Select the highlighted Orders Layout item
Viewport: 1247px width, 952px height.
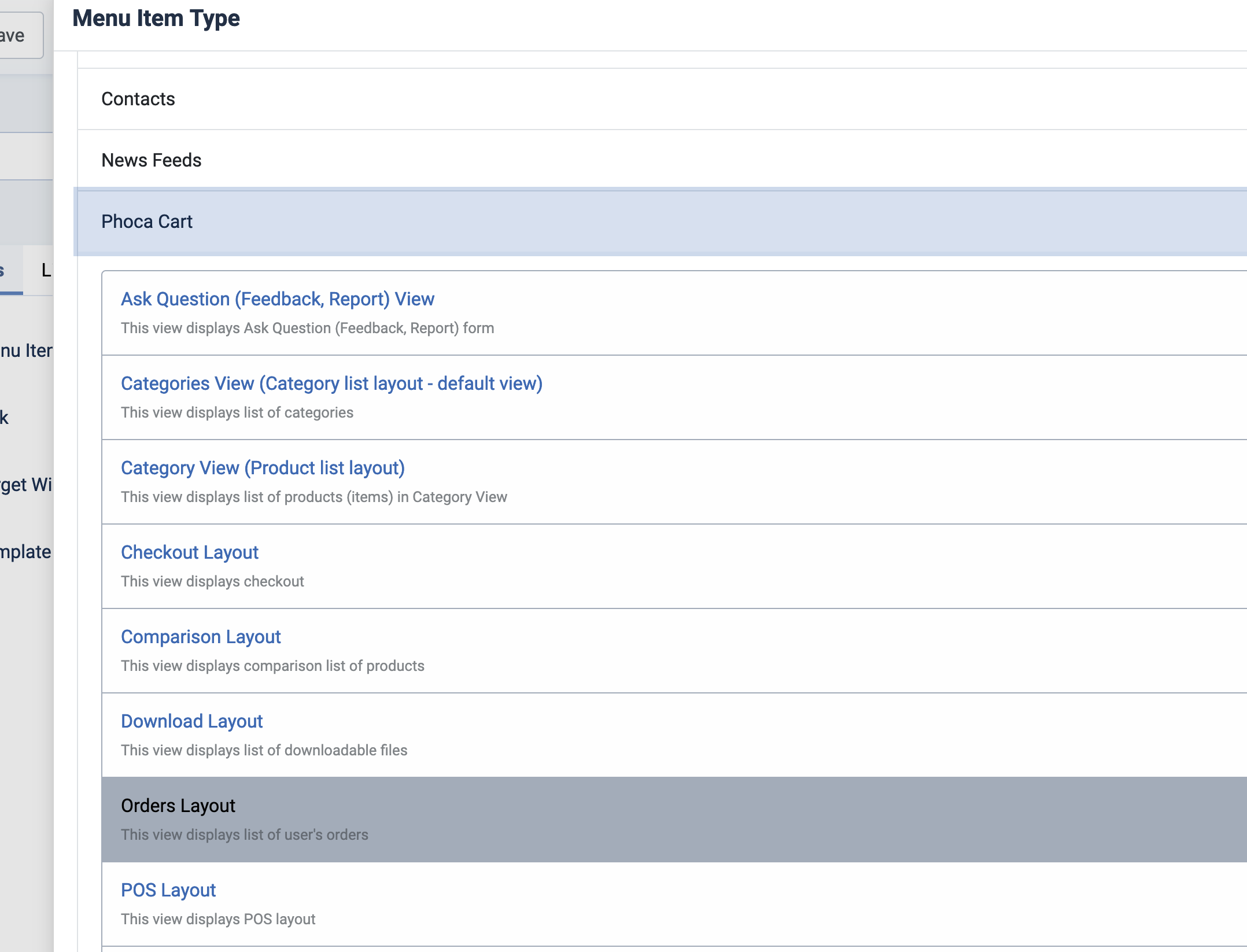pos(178,806)
